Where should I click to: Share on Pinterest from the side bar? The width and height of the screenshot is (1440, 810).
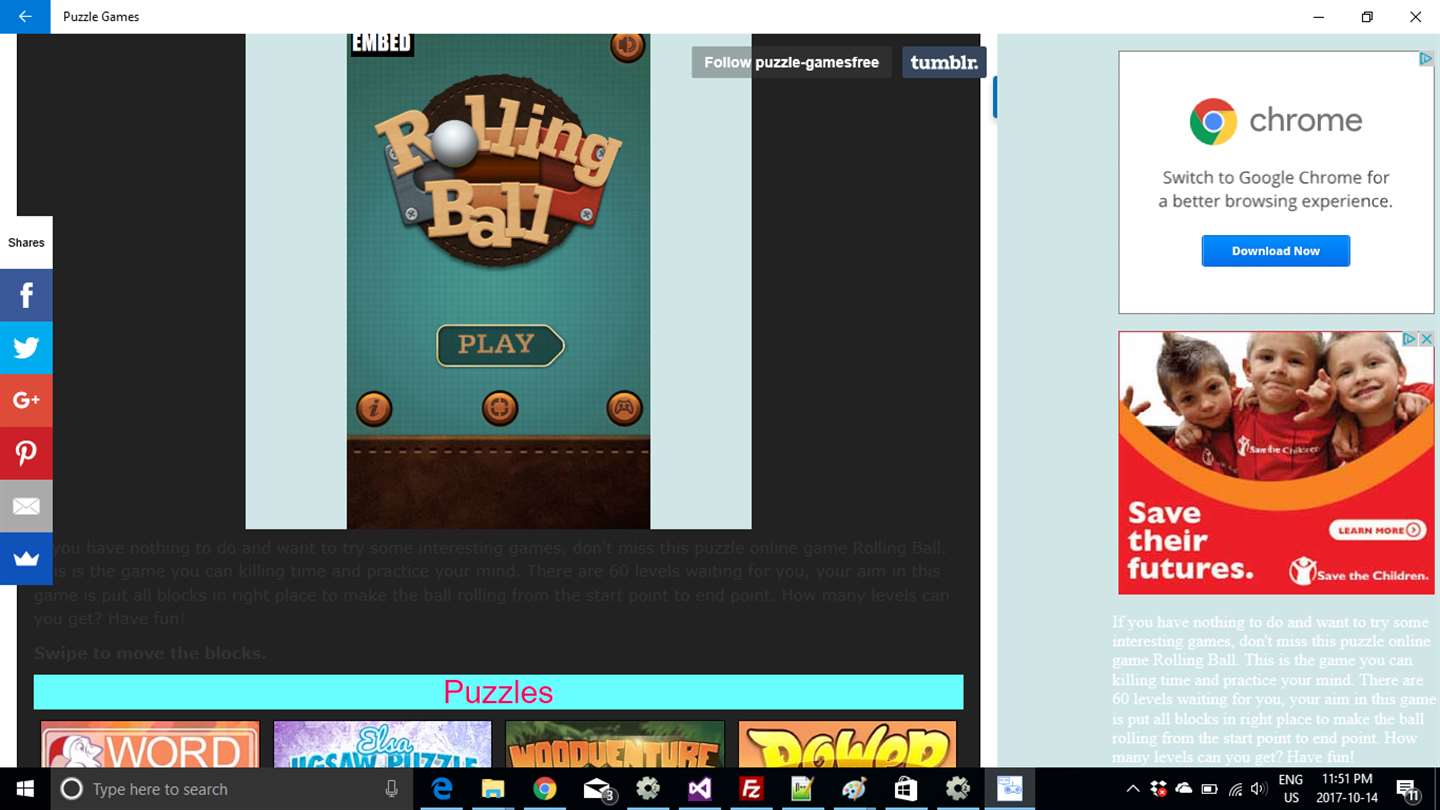(26, 454)
